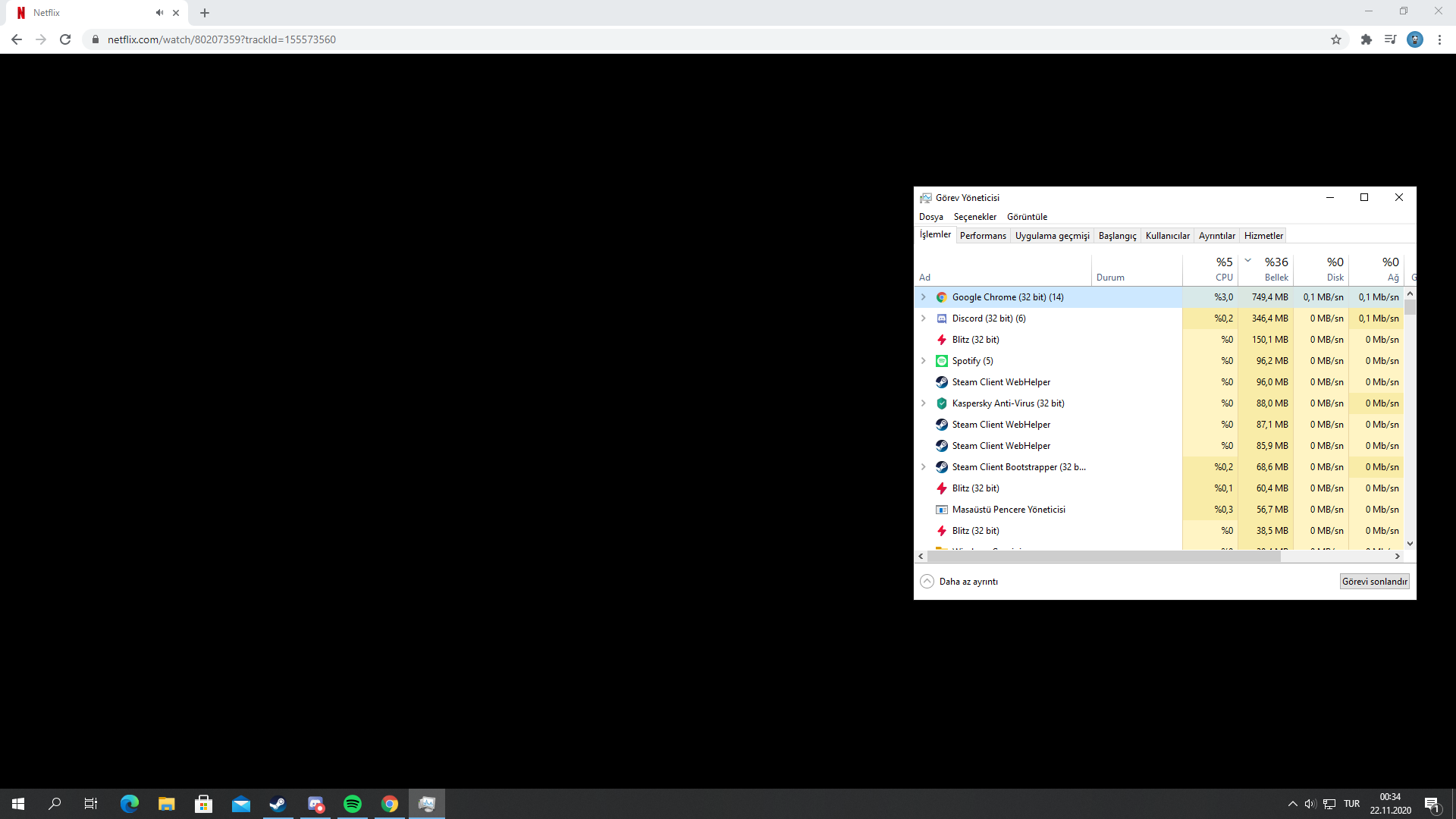
Task: Expand the Spotify process group
Action: click(924, 361)
